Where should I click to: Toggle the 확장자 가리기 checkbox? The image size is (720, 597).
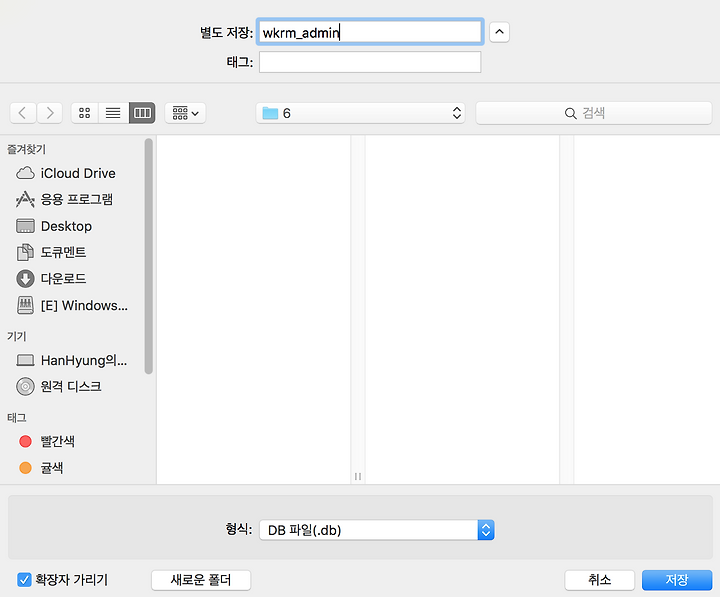pyautogui.click(x=24, y=580)
